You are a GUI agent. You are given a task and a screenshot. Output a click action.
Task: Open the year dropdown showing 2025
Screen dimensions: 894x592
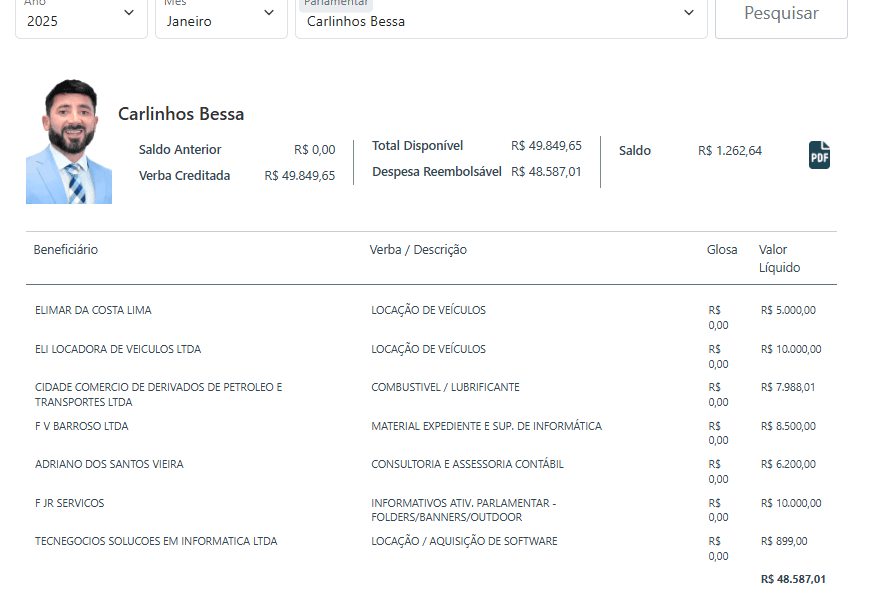click(x=81, y=18)
